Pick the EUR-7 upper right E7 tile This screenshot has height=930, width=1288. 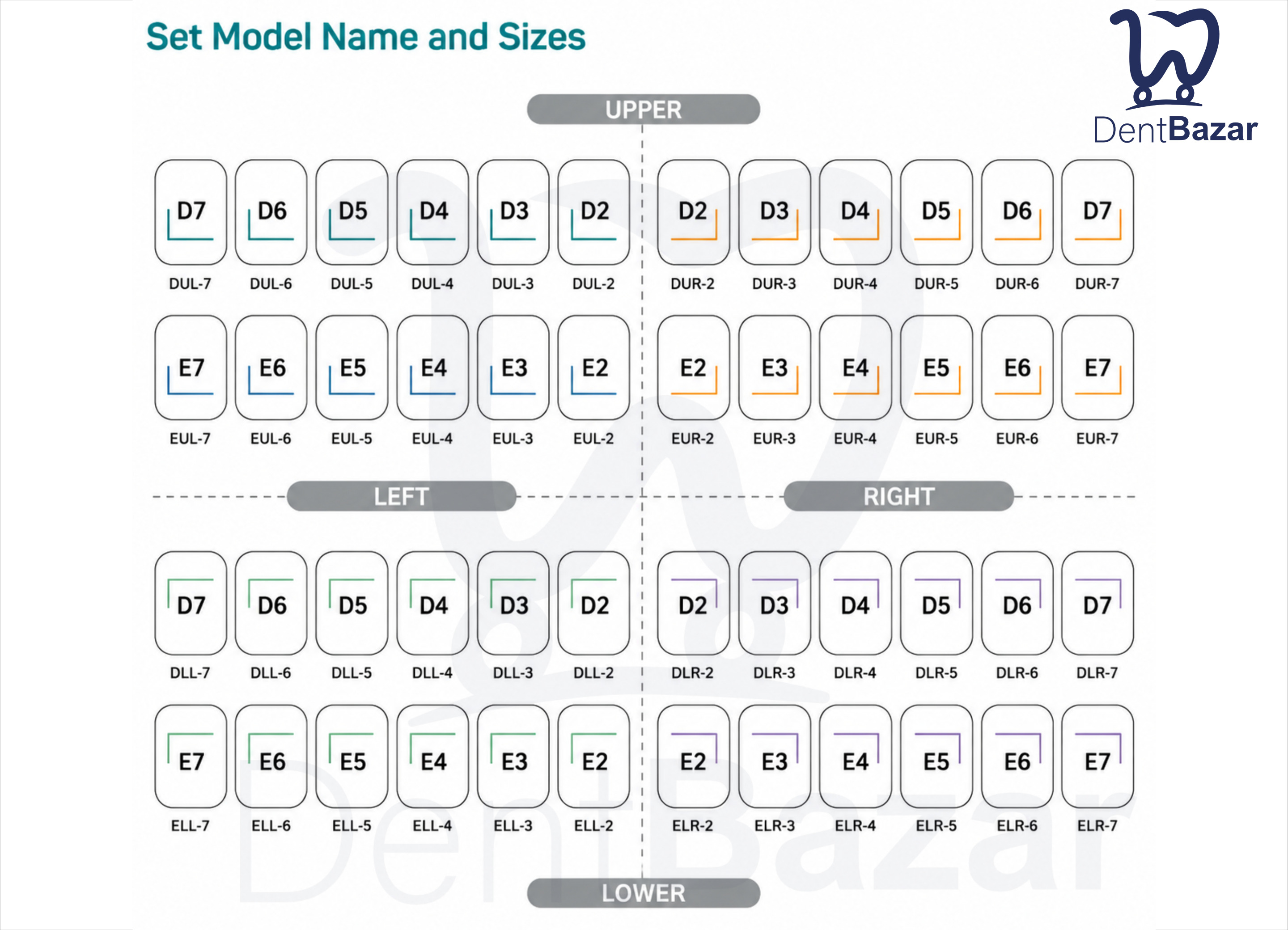coord(1097,368)
